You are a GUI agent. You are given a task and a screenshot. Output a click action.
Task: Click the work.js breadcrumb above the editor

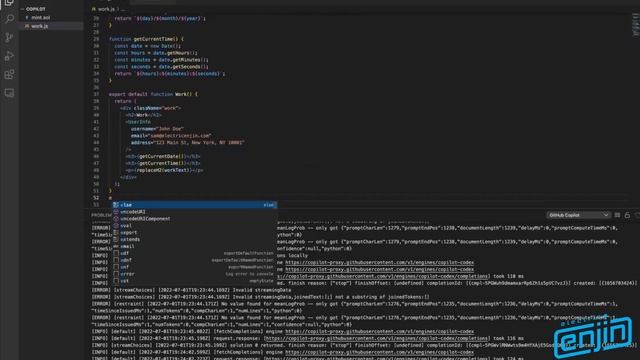click(x=106, y=9)
